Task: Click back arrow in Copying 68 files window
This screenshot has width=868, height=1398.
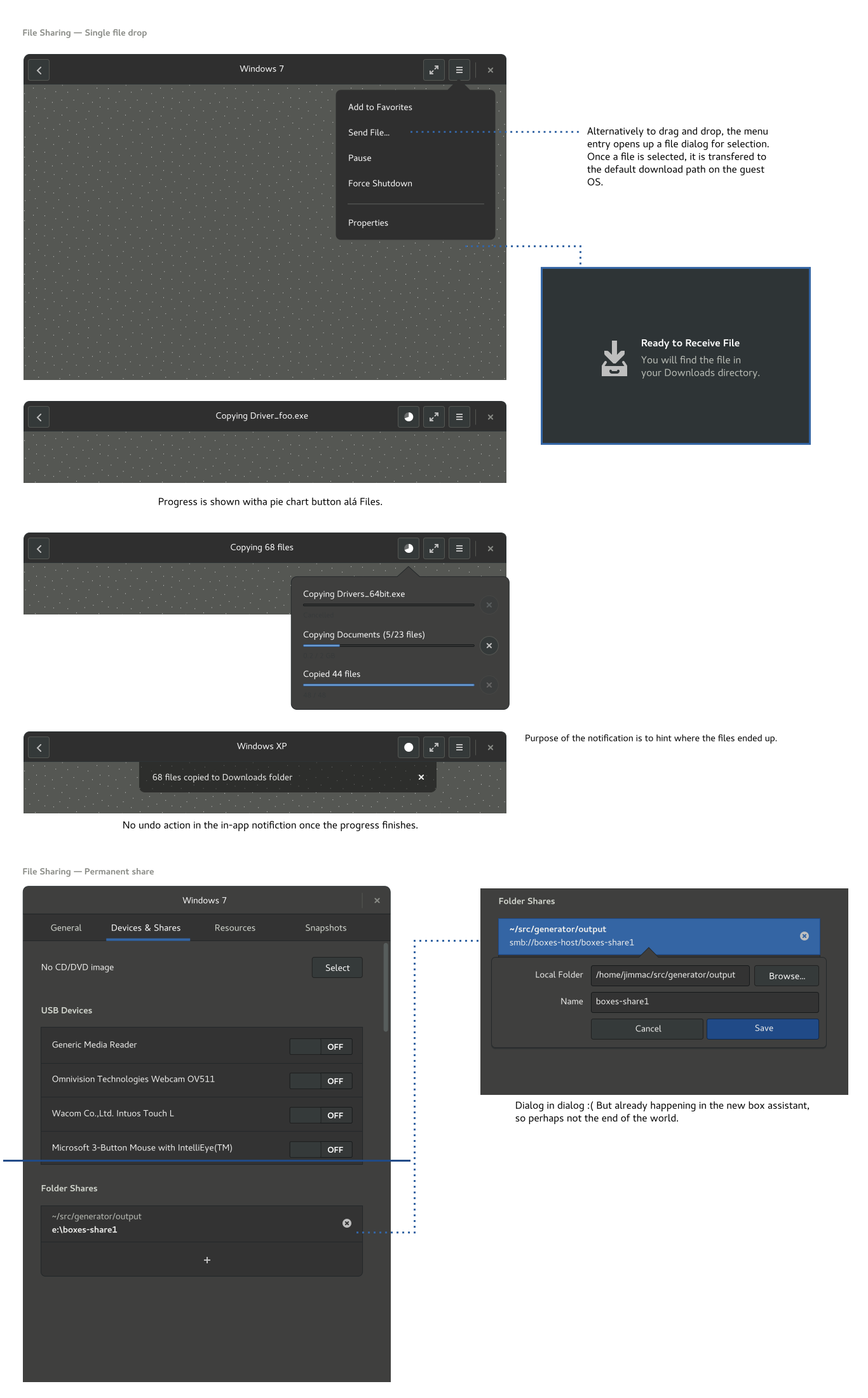Action: 39,548
